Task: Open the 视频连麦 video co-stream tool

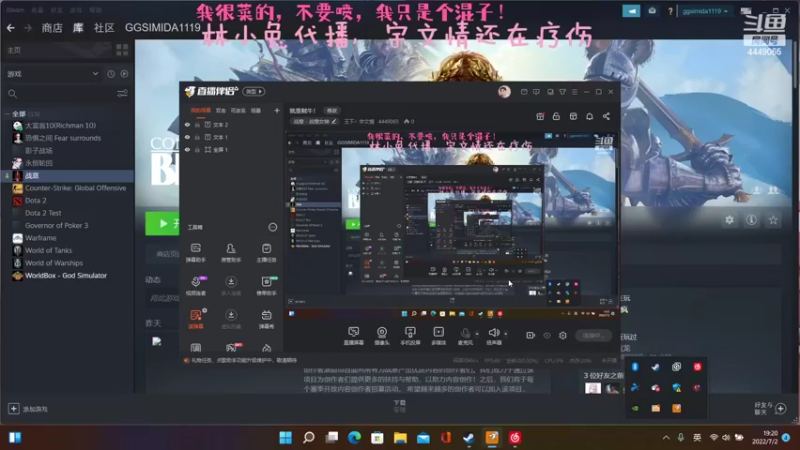Action: point(196,285)
